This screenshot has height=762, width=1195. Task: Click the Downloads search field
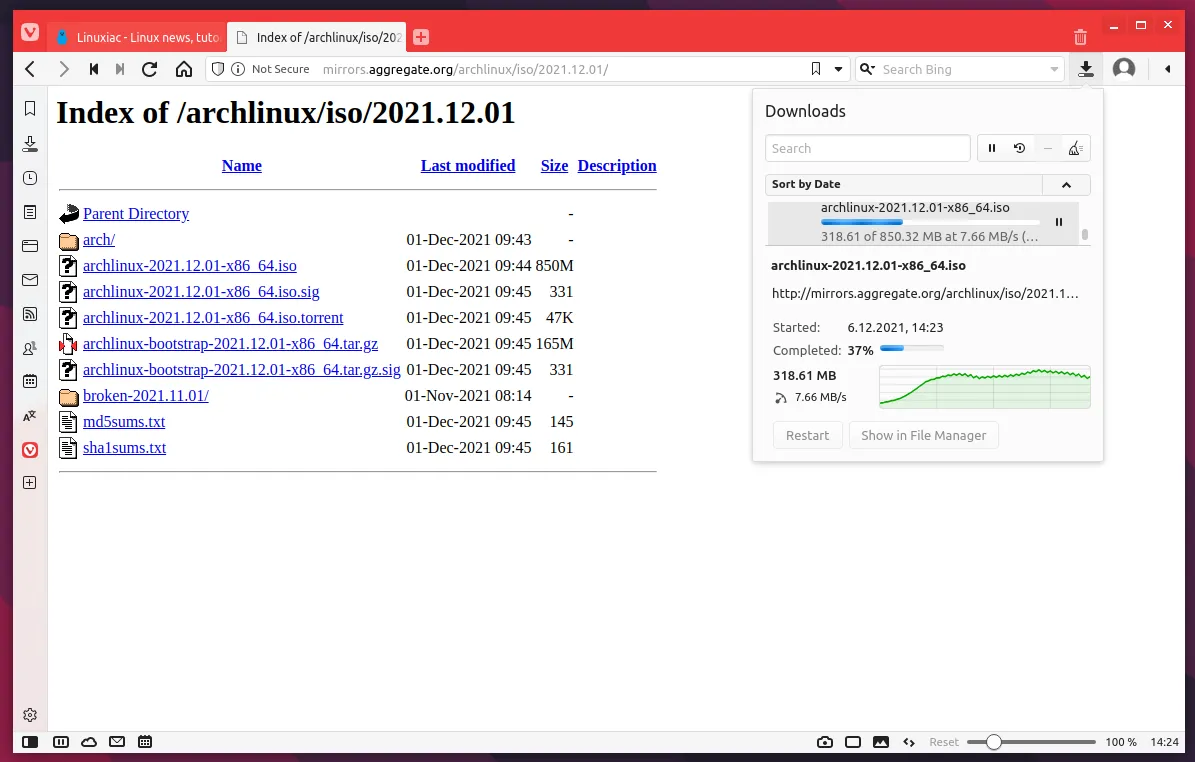(x=867, y=148)
